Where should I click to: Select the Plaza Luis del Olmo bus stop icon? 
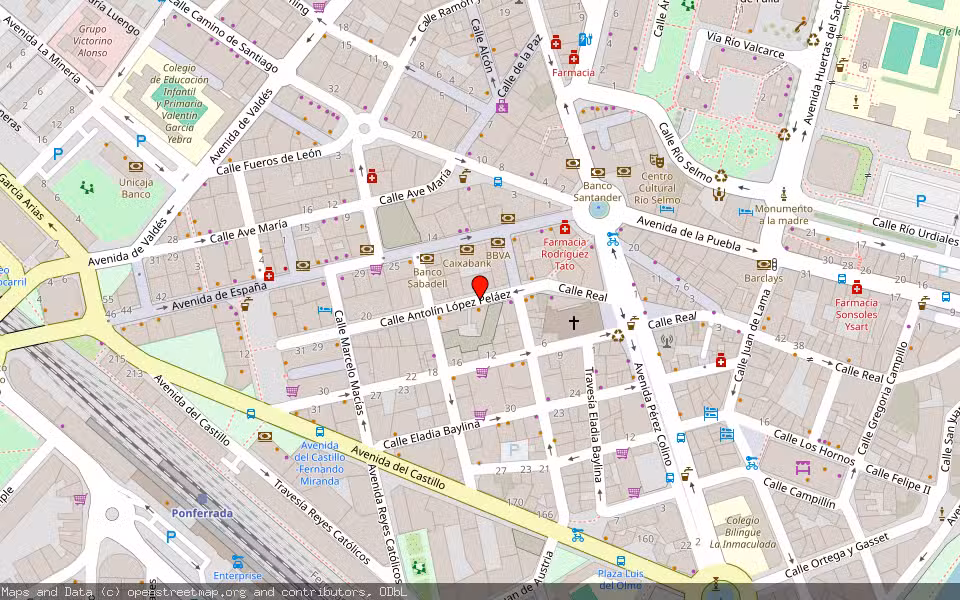[x=621, y=560]
